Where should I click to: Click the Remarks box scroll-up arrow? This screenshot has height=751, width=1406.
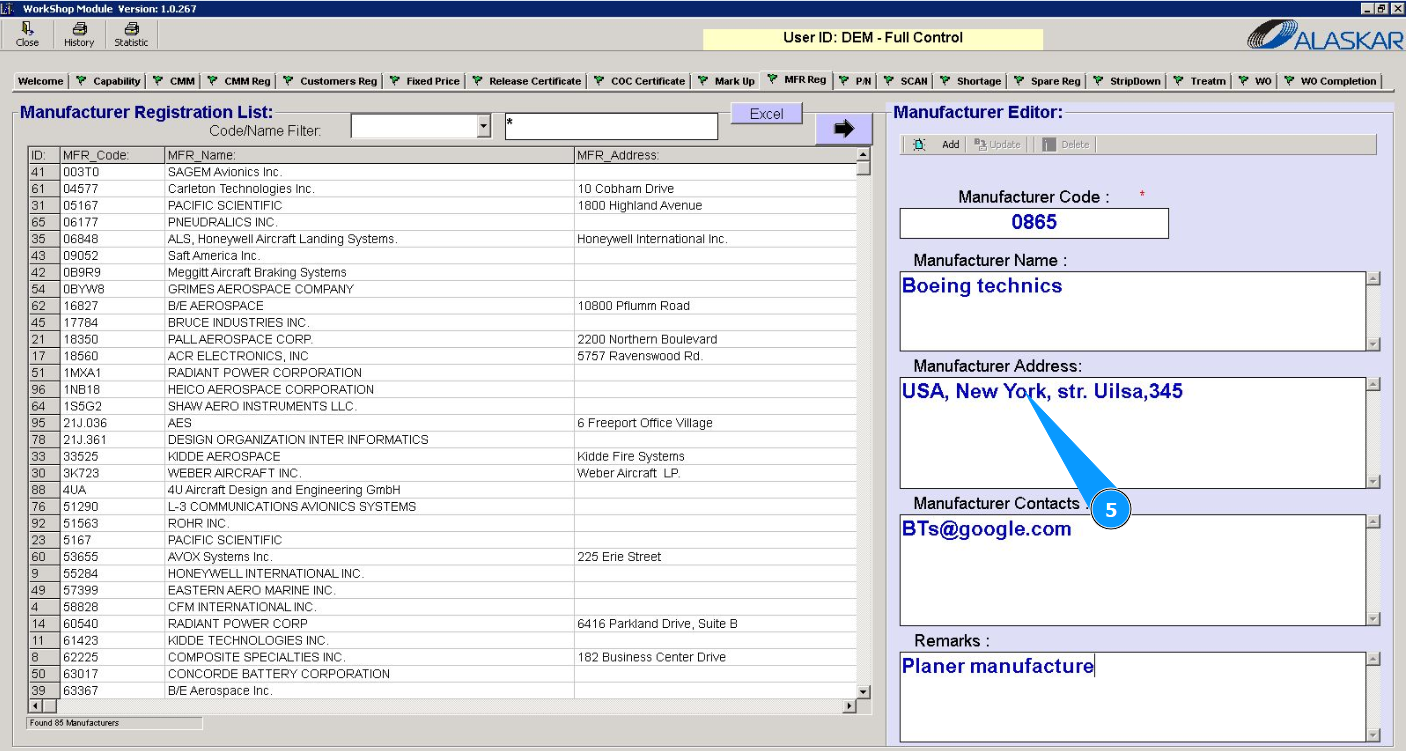[1373, 658]
